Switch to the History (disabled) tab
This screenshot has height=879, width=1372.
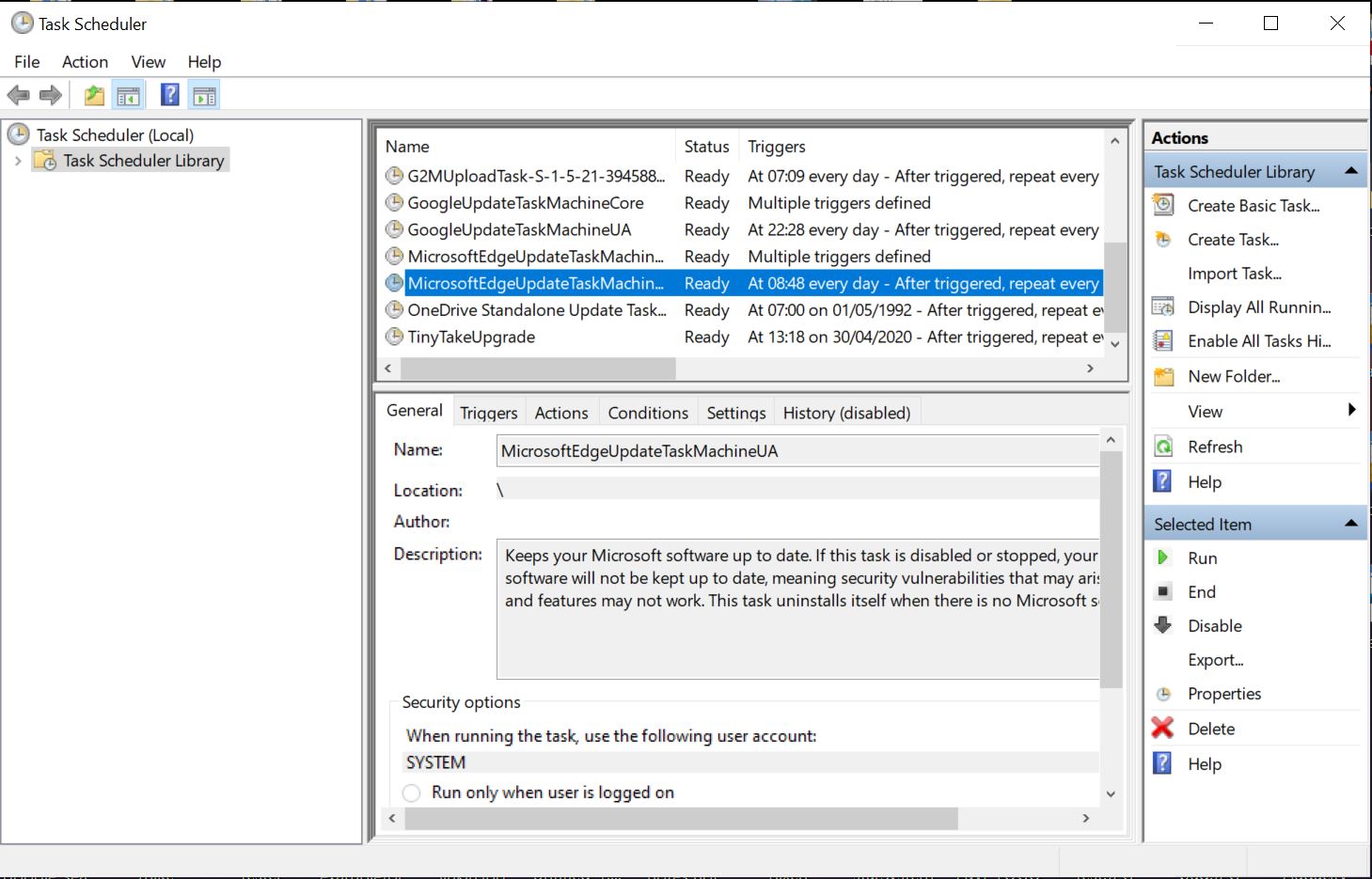(x=846, y=413)
